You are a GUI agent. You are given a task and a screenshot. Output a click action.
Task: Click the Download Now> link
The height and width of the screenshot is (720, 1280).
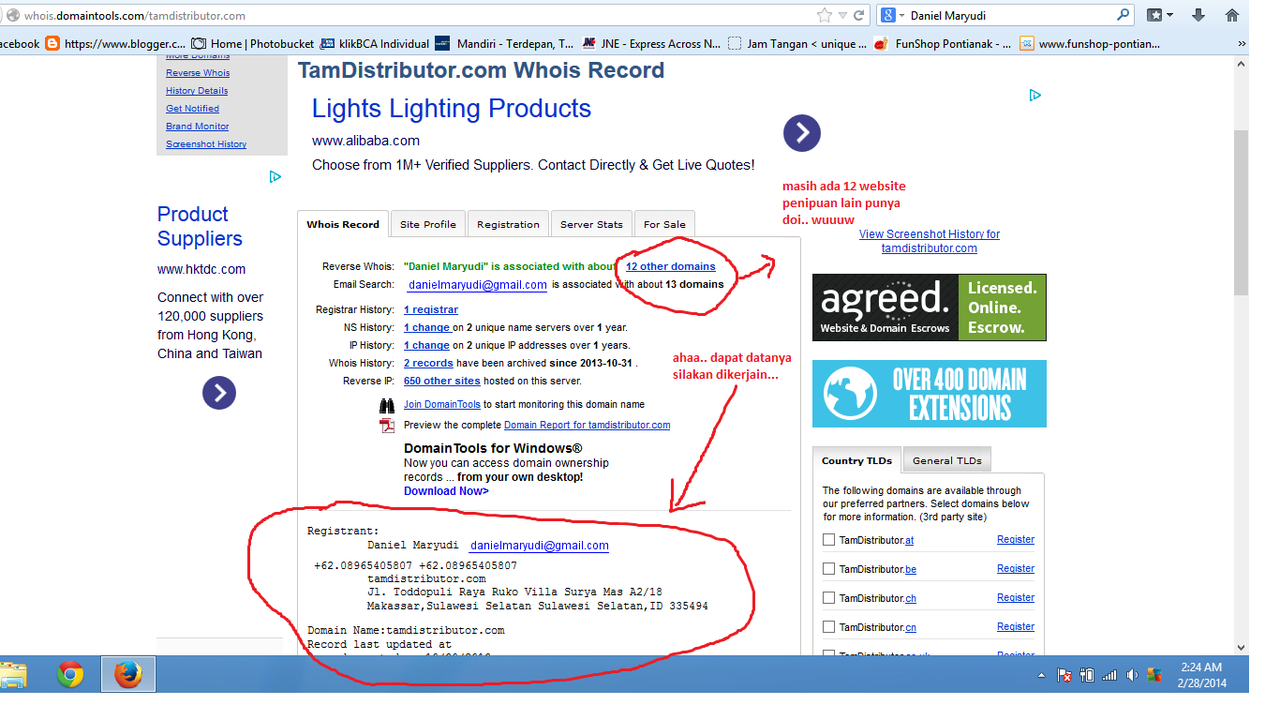tap(446, 491)
